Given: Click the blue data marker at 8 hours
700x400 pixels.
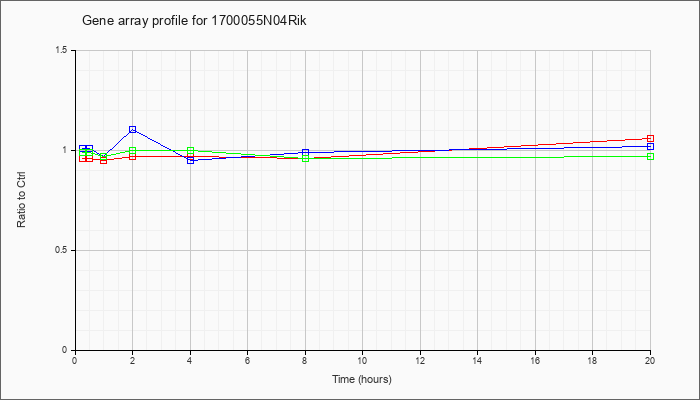Looking at the screenshot, I should point(305,152).
